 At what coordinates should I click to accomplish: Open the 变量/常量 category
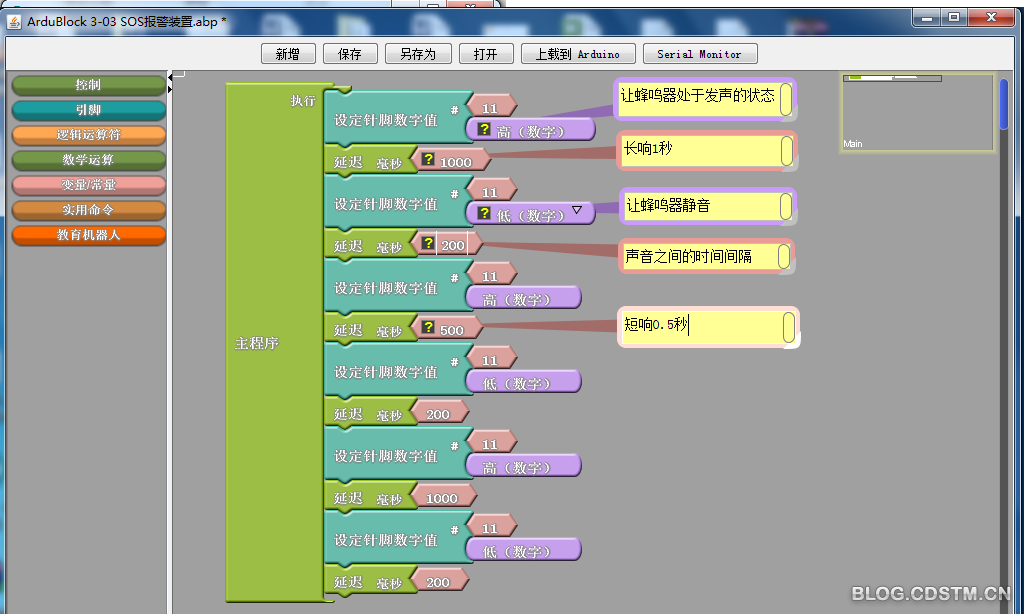(x=88, y=185)
